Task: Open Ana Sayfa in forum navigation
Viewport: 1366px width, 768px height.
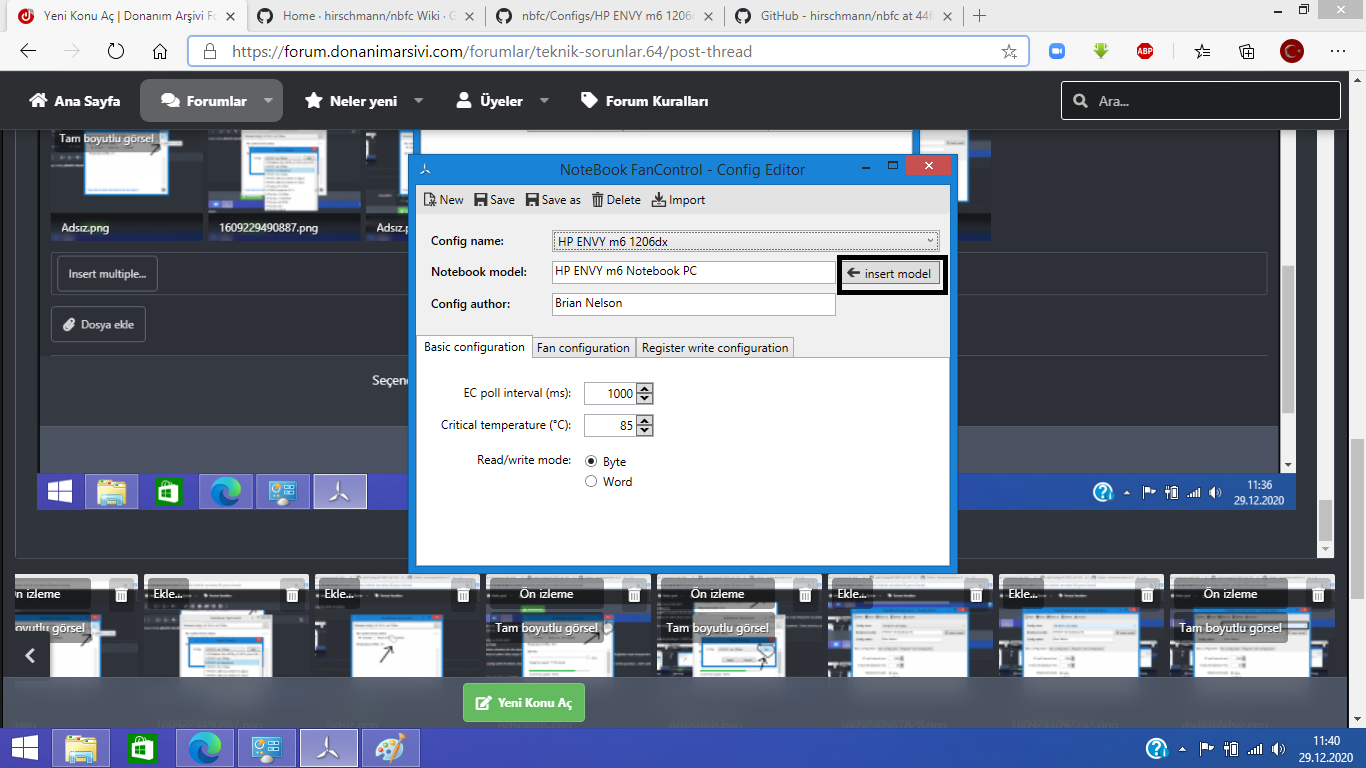Action: 75,101
